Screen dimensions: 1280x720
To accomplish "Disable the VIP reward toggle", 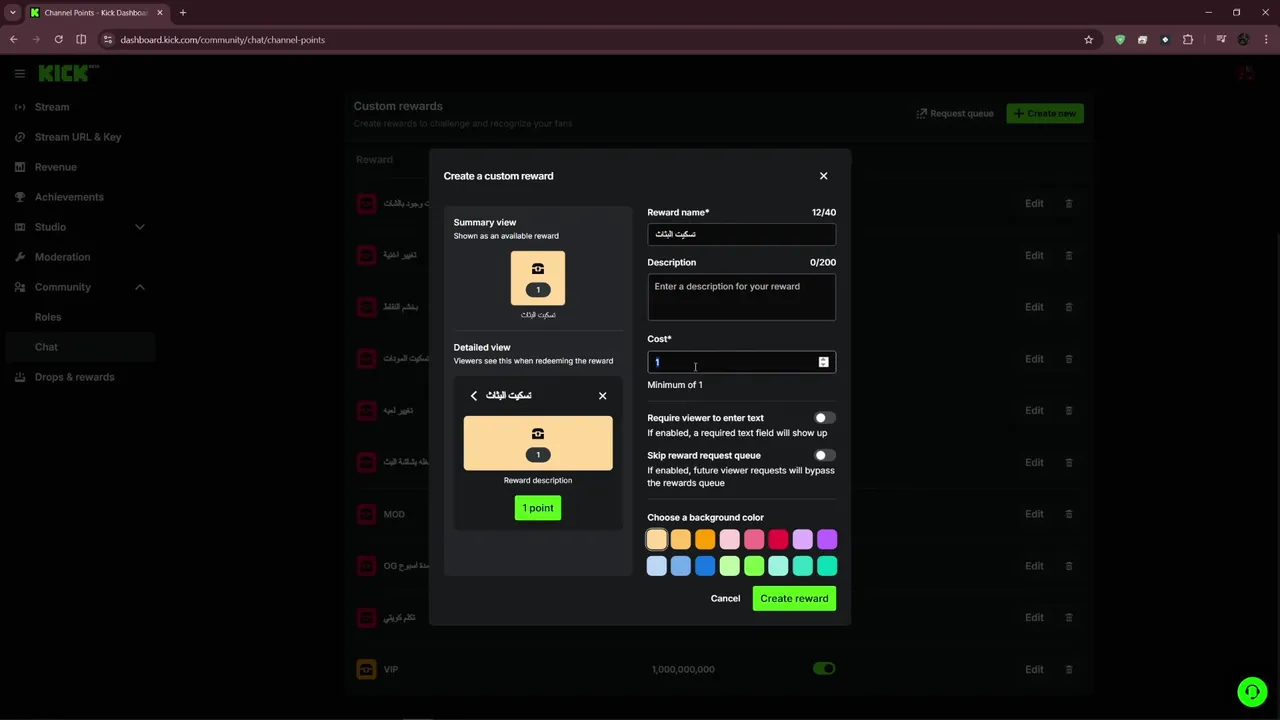I will pos(824,668).
